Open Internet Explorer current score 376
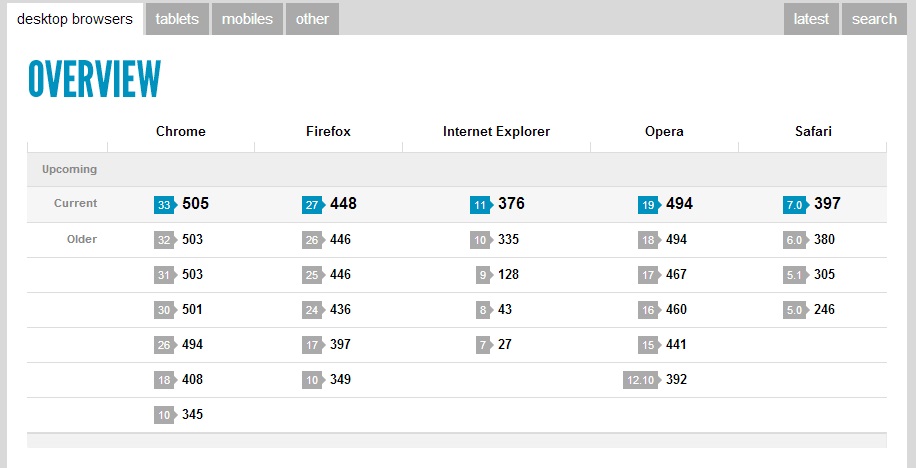Screen dimensions: 916x468 511,204
